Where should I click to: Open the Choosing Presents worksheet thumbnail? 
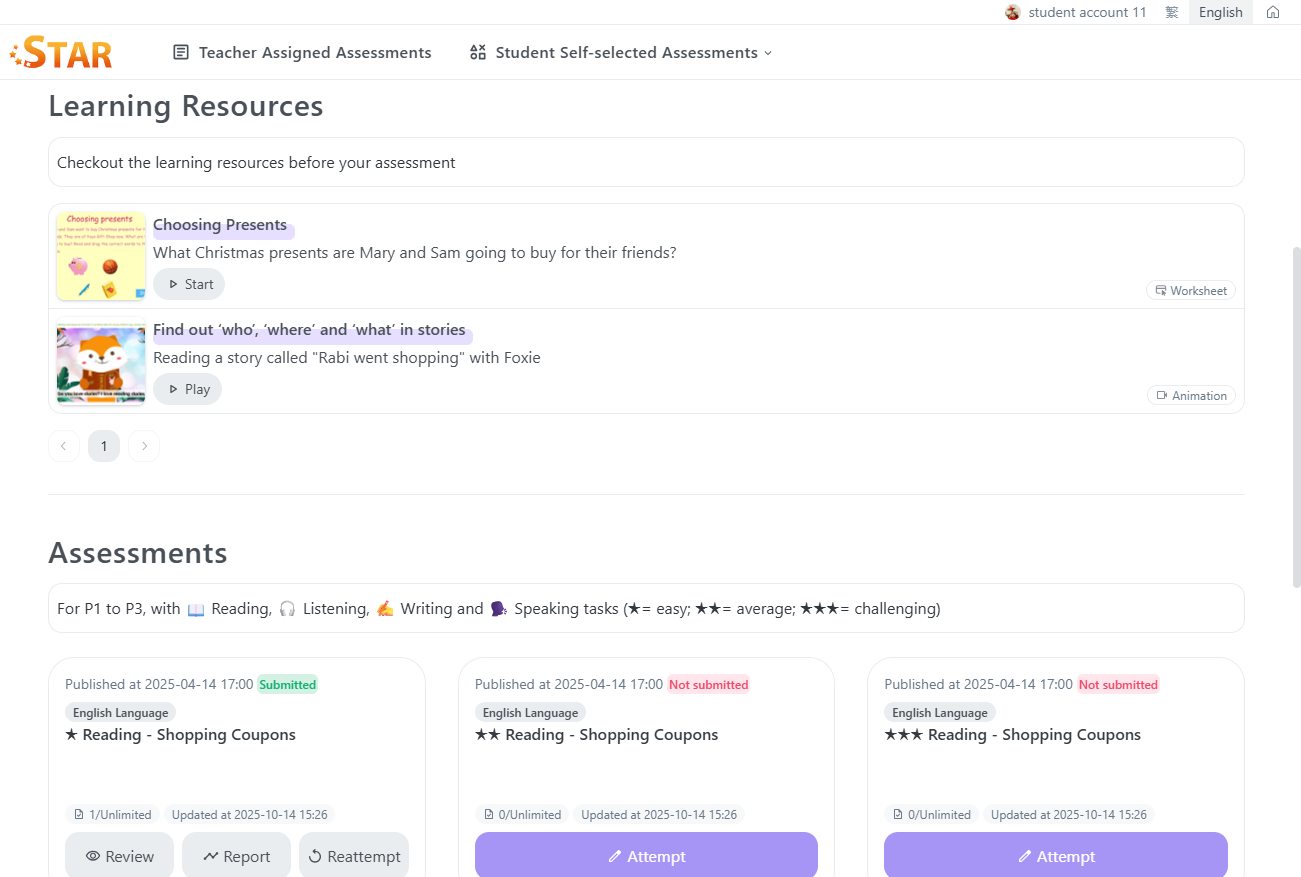101,256
